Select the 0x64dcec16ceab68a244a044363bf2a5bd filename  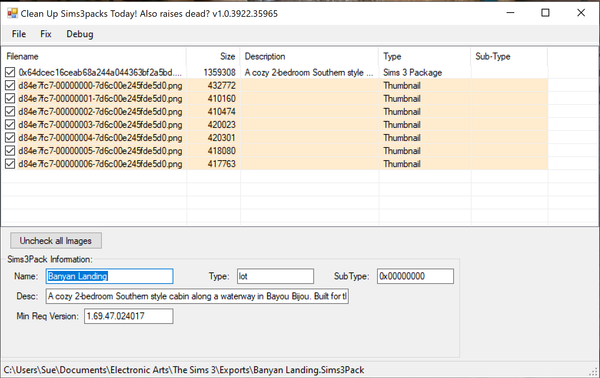[x=100, y=72]
